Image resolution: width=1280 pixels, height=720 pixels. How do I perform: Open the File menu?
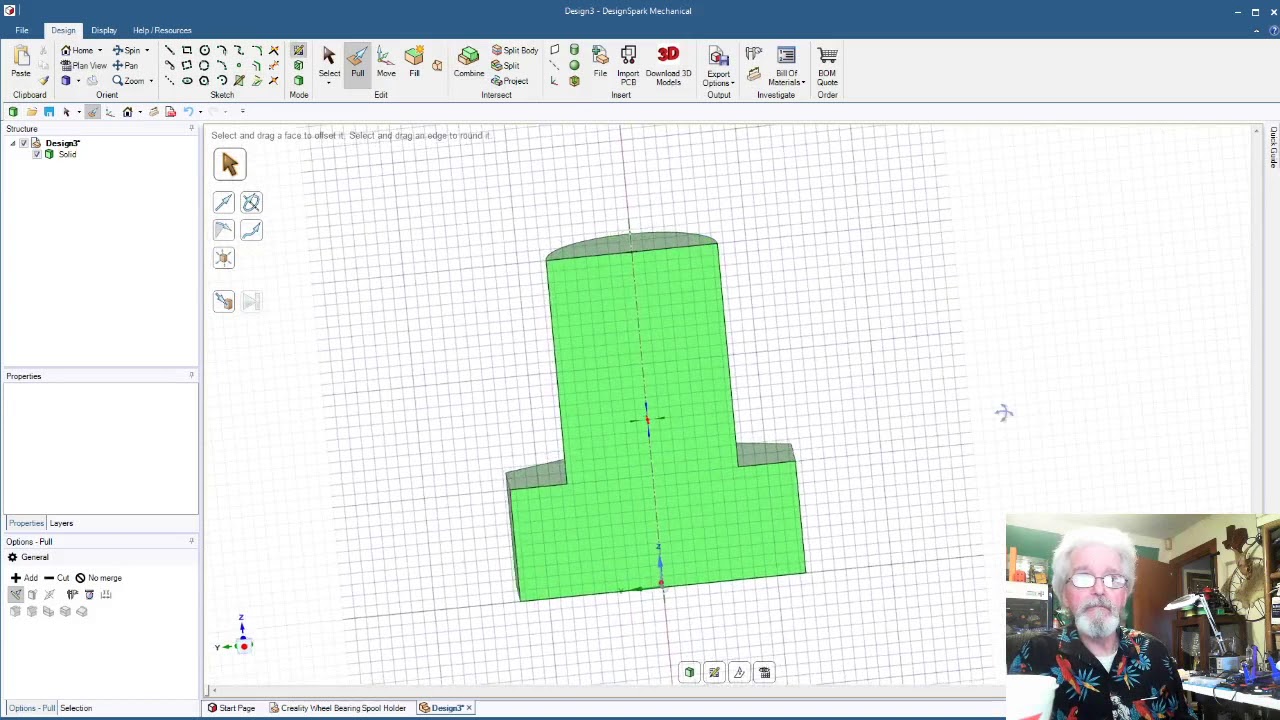click(22, 30)
